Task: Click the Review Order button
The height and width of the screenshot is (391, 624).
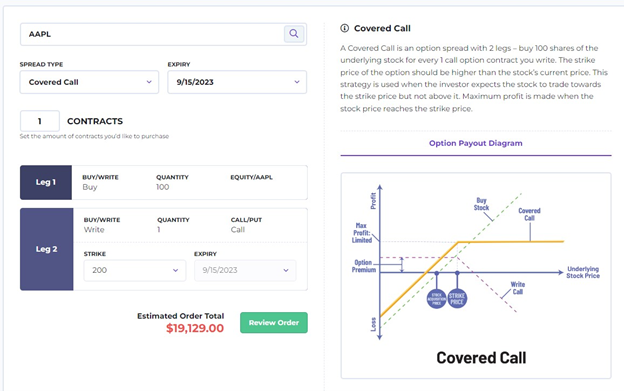Action: click(x=274, y=323)
